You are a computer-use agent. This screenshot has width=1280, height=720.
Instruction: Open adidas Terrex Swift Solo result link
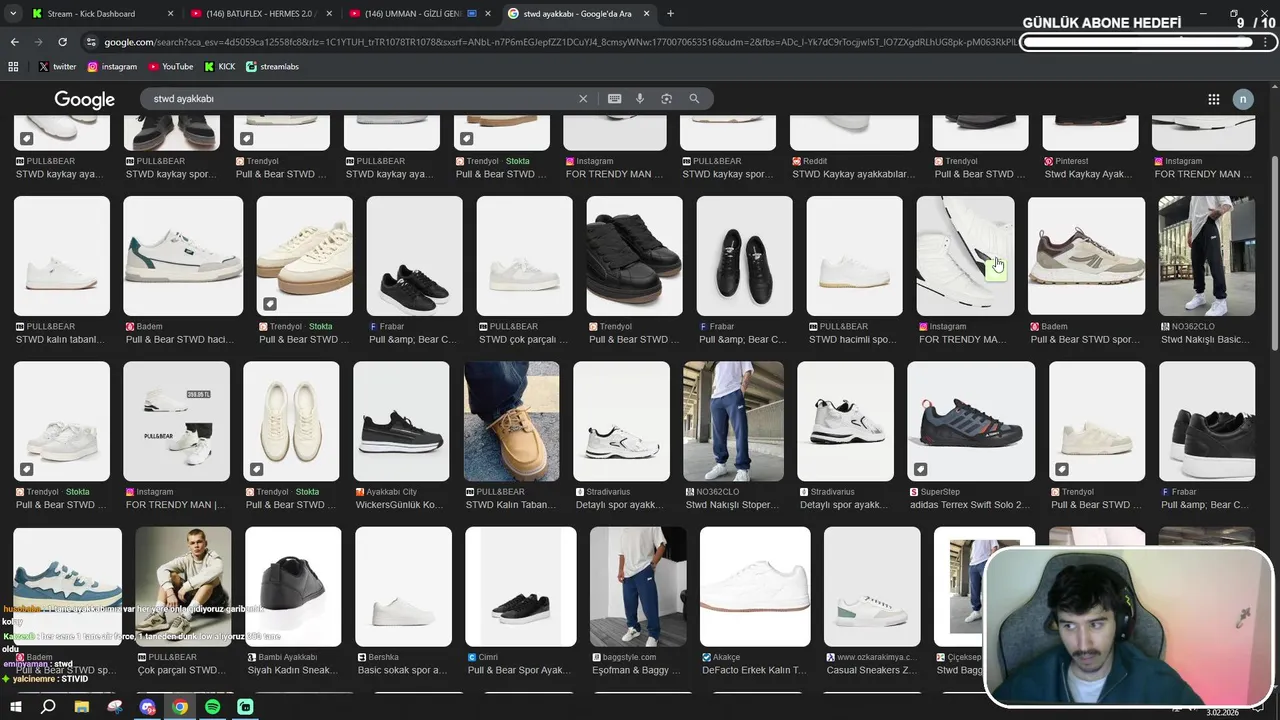(970, 505)
